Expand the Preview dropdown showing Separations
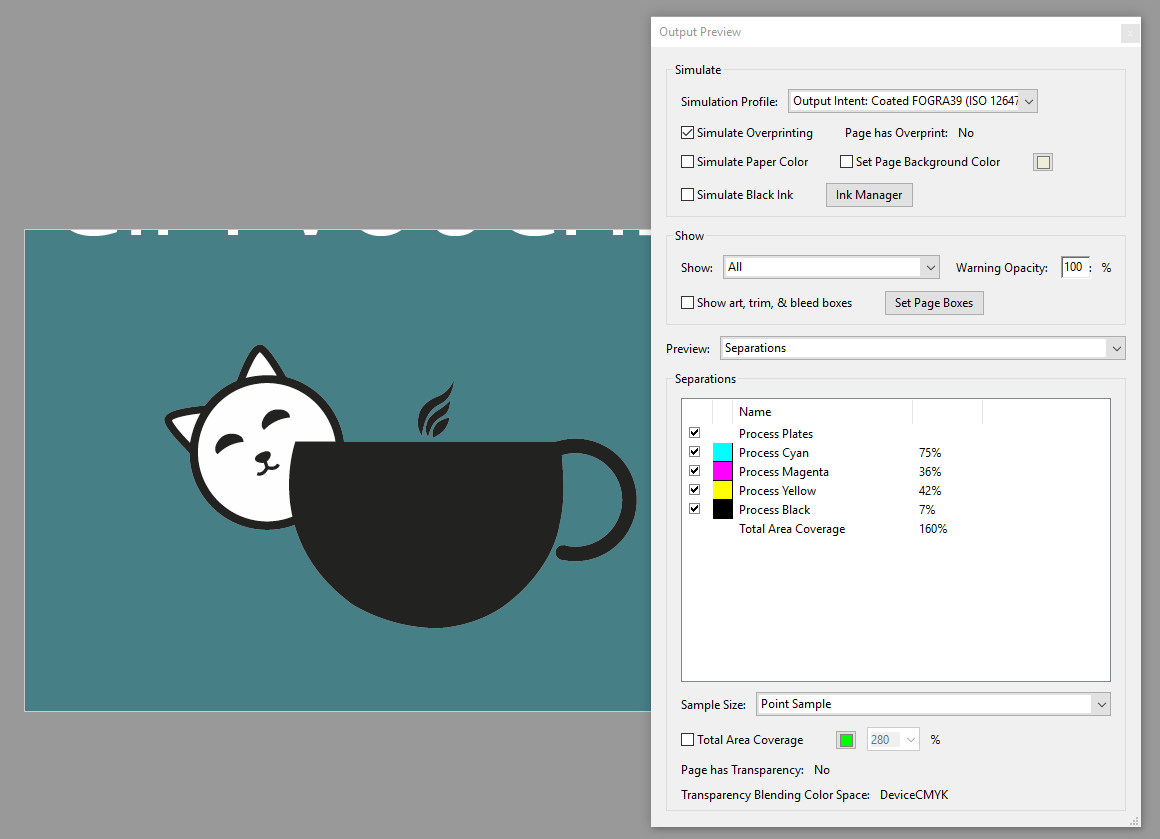 923,348
